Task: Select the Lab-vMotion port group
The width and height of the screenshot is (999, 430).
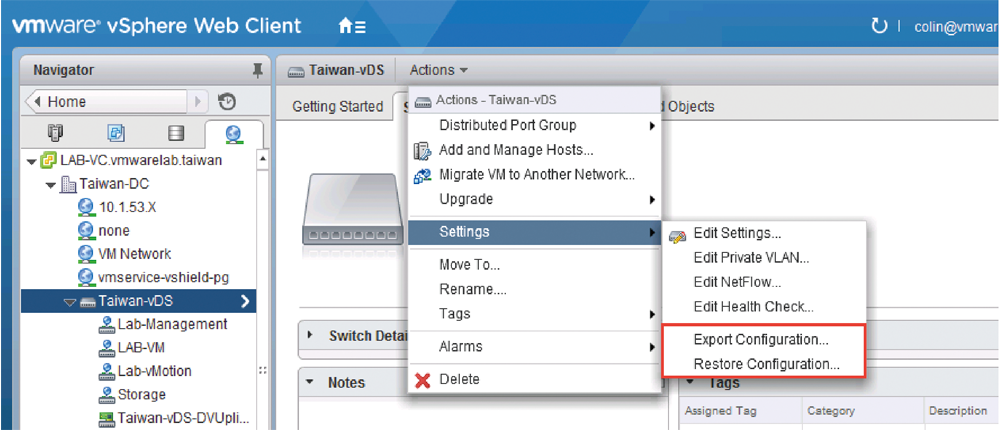Action: (155, 371)
